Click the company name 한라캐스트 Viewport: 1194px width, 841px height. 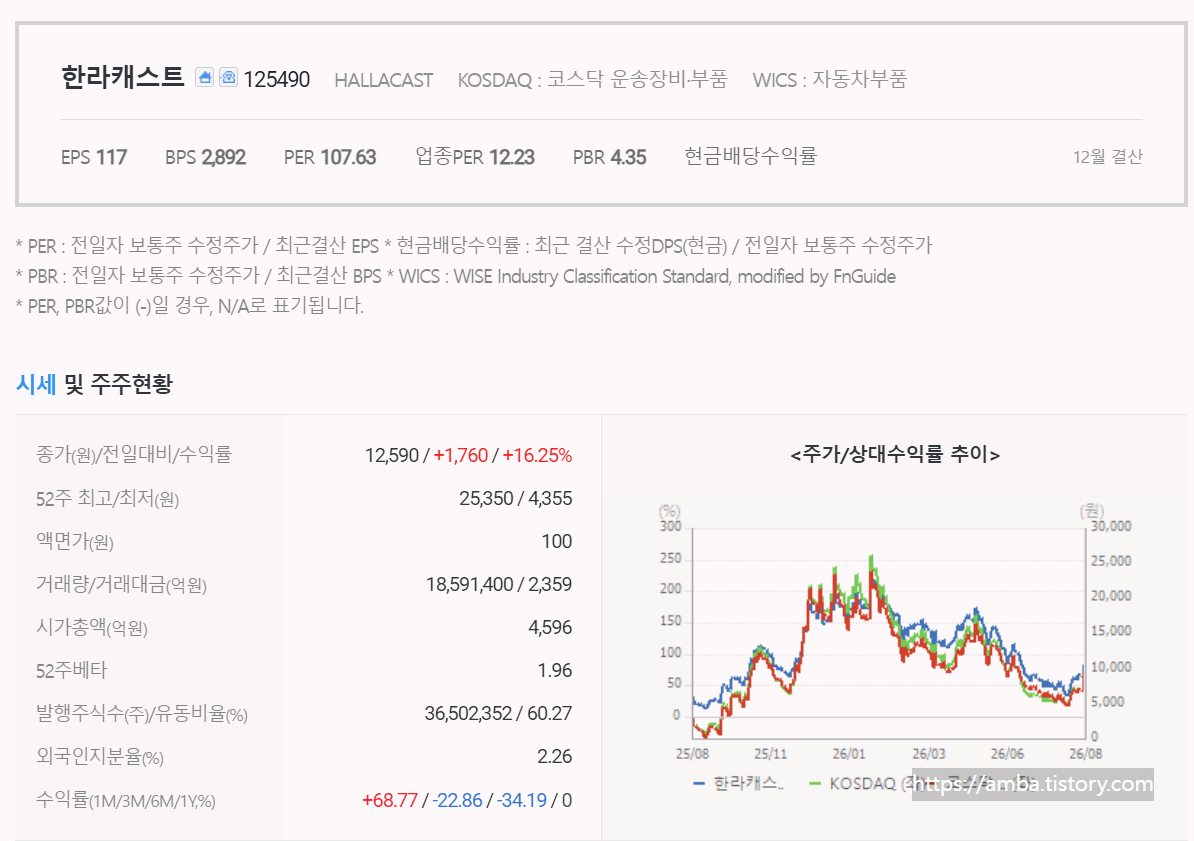point(123,78)
